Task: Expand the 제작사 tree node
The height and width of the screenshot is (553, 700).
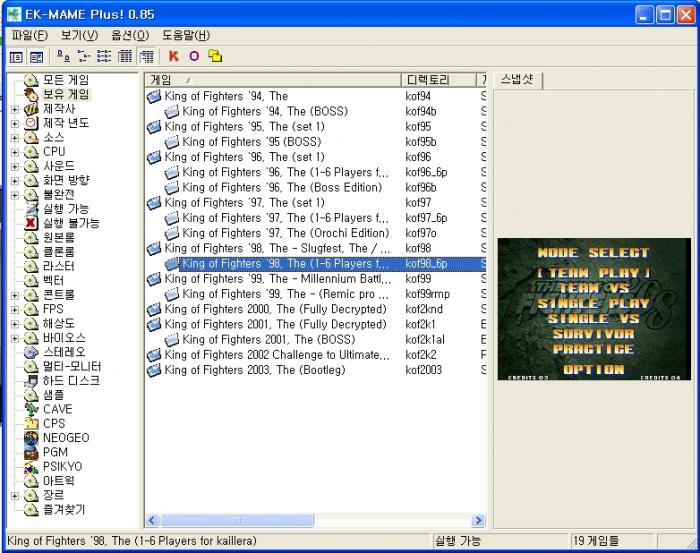Action: (15, 109)
